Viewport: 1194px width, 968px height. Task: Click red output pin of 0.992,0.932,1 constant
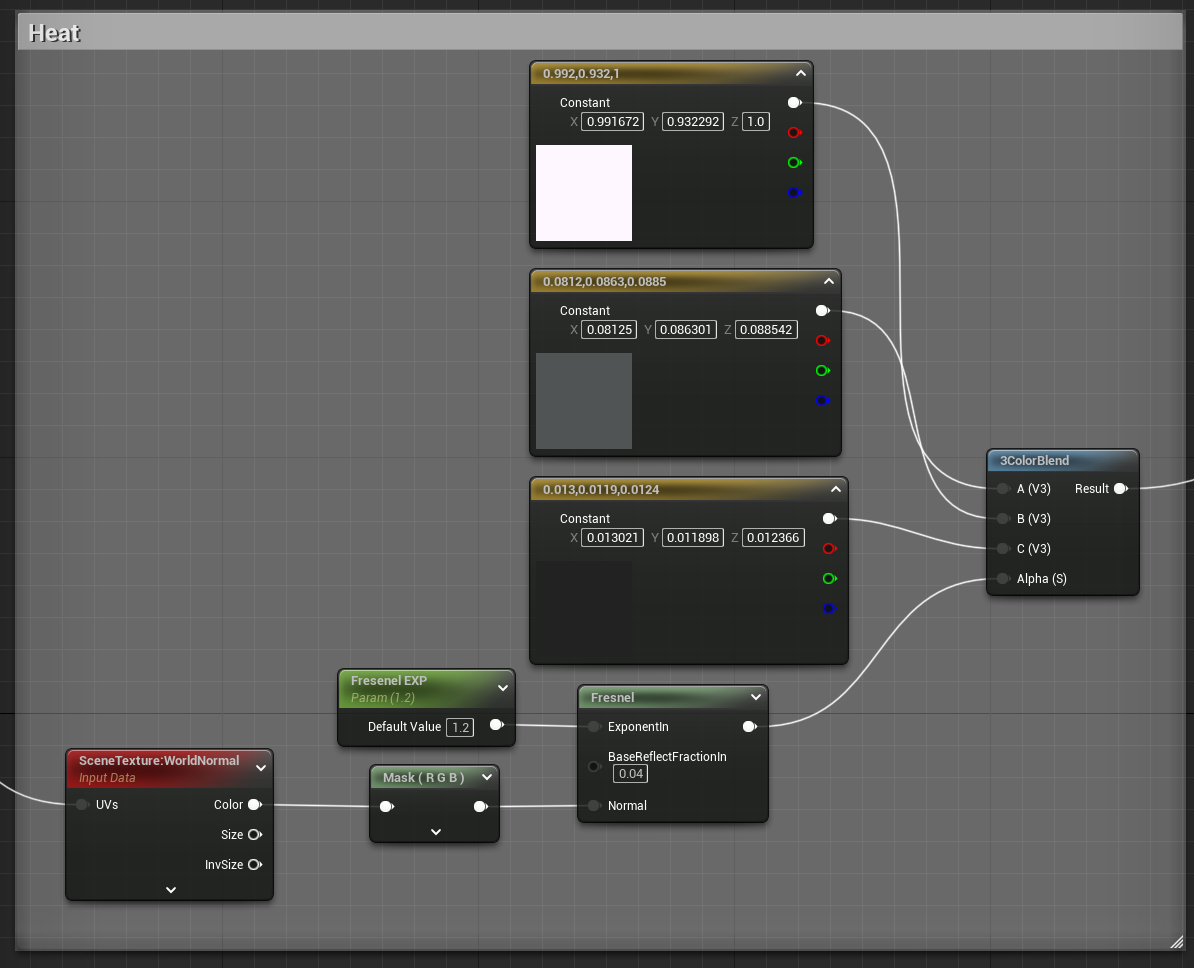tap(794, 133)
